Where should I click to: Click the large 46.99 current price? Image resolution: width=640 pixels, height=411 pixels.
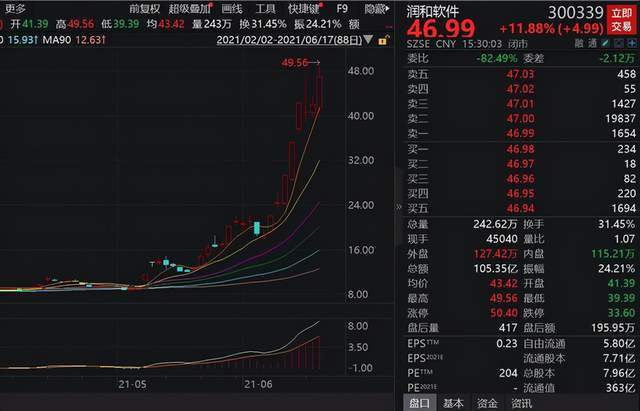440,29
